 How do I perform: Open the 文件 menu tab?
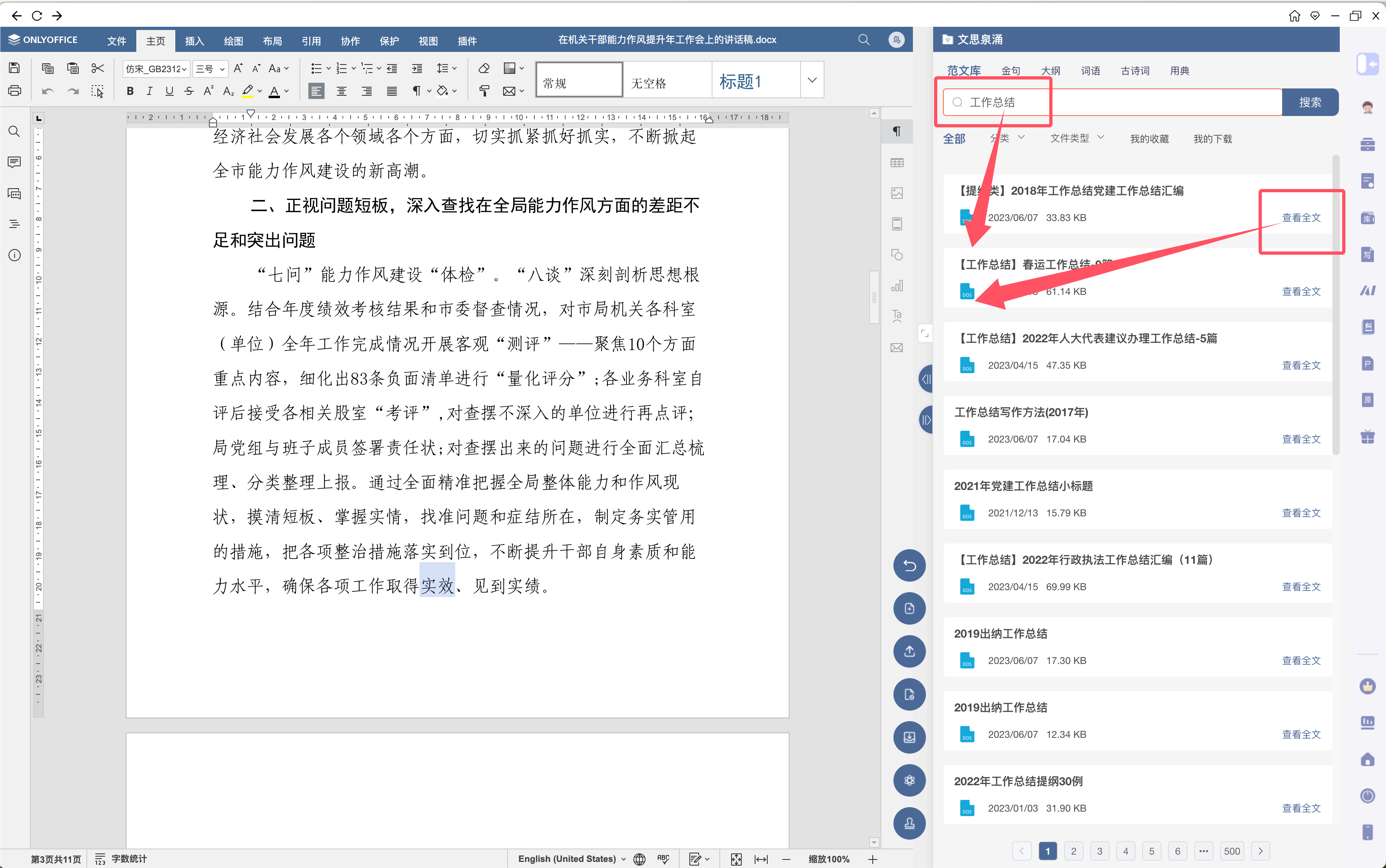point(116,41)
